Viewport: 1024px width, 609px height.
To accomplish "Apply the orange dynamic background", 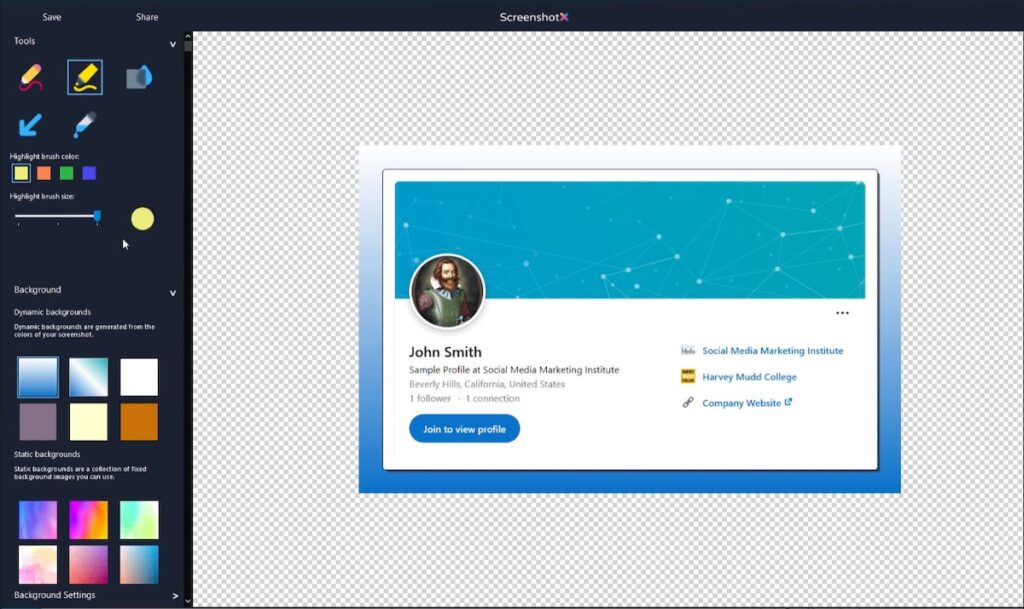I will tap(139, 422).
